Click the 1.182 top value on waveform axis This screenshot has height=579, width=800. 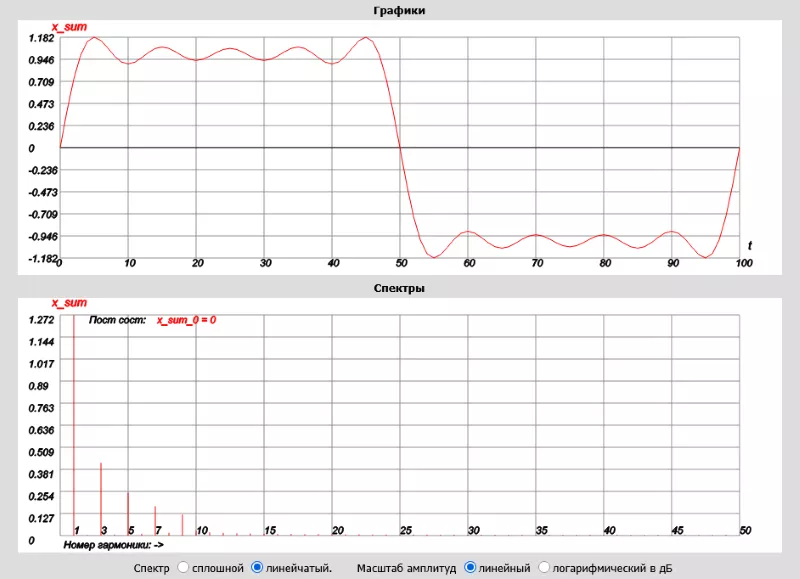pyautogui.click(x=41, y=38)
